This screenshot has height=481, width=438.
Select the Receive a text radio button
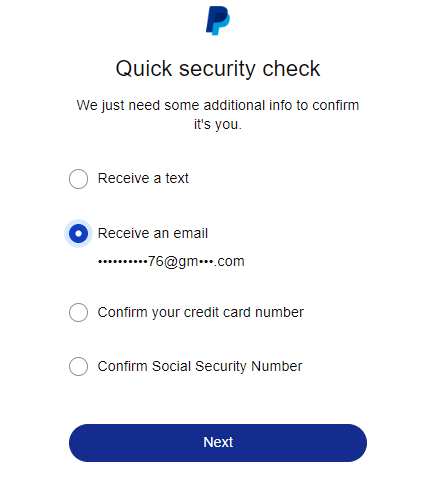point(78,179)
